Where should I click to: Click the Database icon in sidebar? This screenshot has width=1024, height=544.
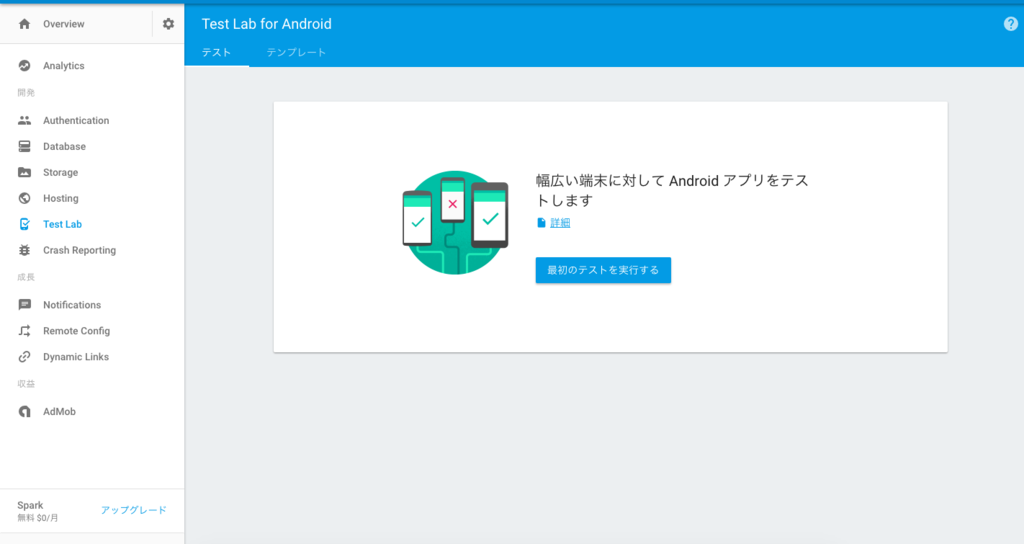(24, 146)
